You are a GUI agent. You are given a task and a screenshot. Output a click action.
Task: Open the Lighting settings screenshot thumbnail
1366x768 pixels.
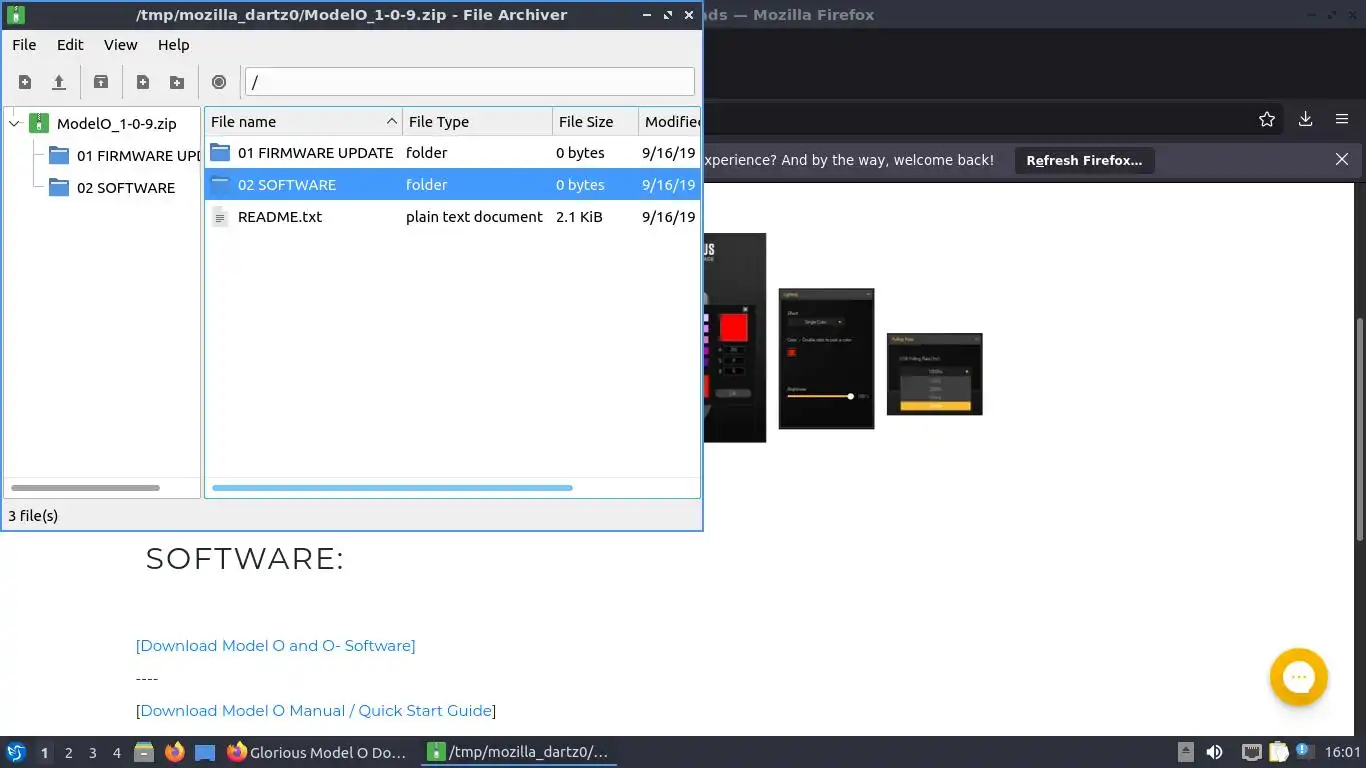826,359
